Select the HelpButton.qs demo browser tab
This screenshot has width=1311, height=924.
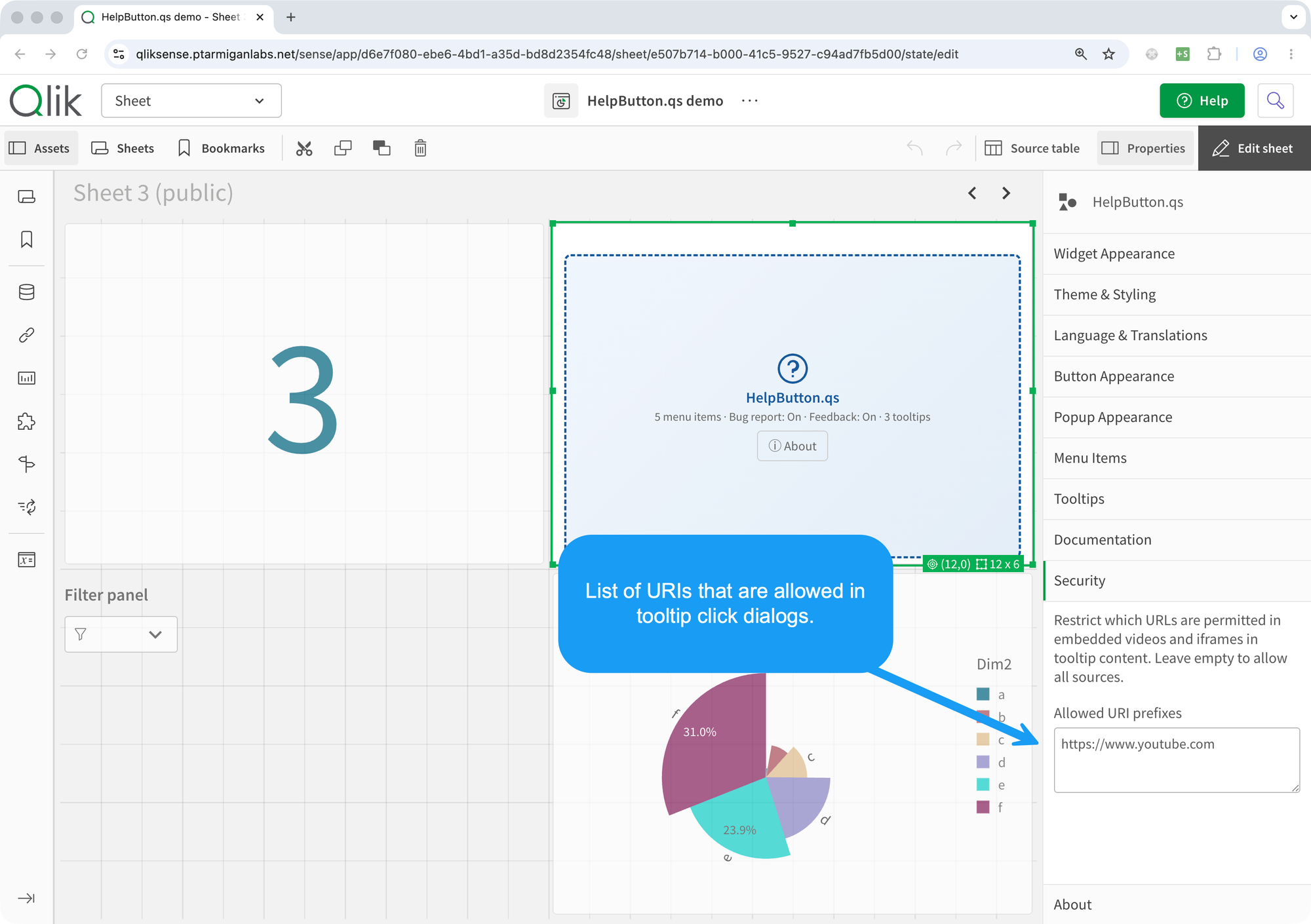pos(172,17)
